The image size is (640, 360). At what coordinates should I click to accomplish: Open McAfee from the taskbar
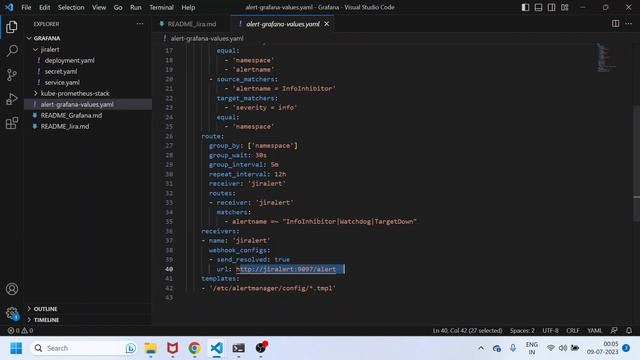pos(173,348)
